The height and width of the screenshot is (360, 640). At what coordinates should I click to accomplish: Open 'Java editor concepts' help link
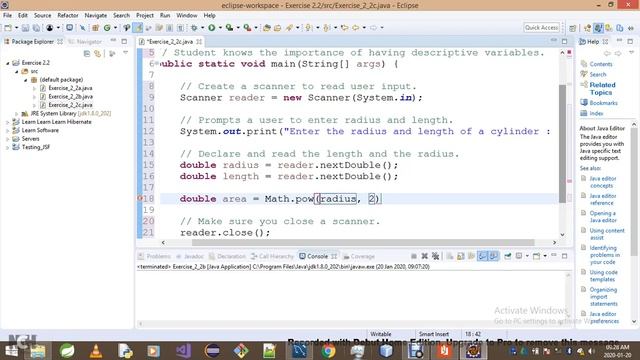[603, 182]
